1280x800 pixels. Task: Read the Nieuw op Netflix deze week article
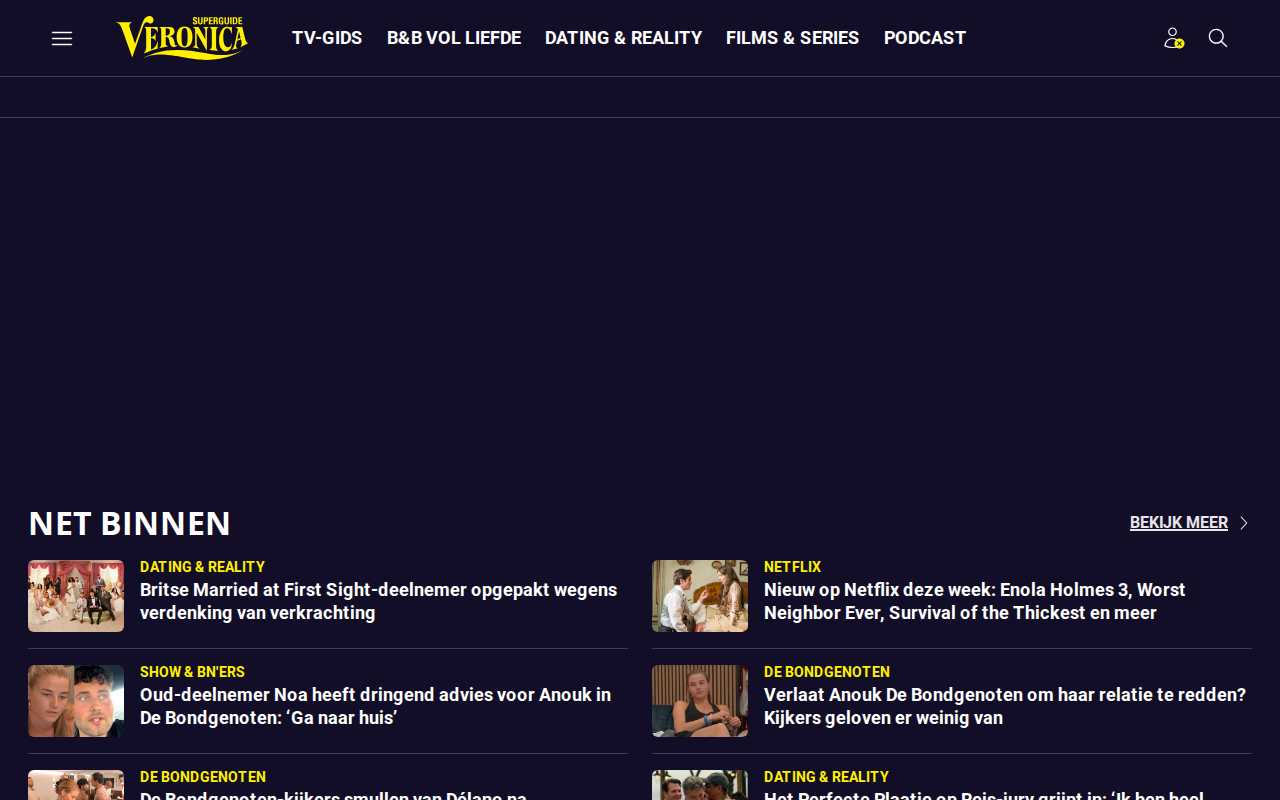coord(974,601)
